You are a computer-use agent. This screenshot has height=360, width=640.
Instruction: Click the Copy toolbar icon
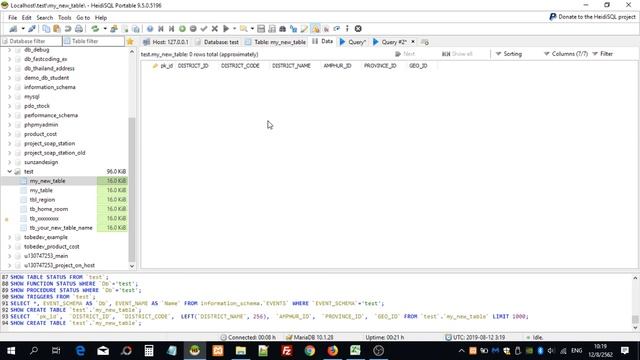pyautogui.click(x=46, y=29)
